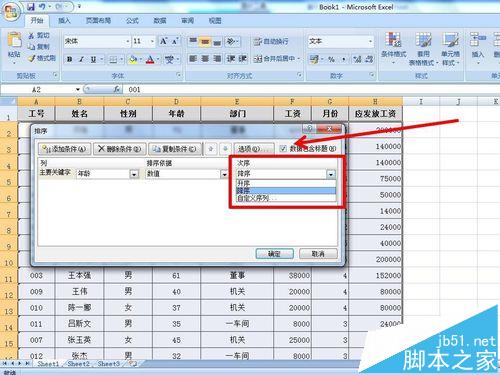Select cell with name 王本强
This screenshot has width=500, height=375.
tap(79, 275)
